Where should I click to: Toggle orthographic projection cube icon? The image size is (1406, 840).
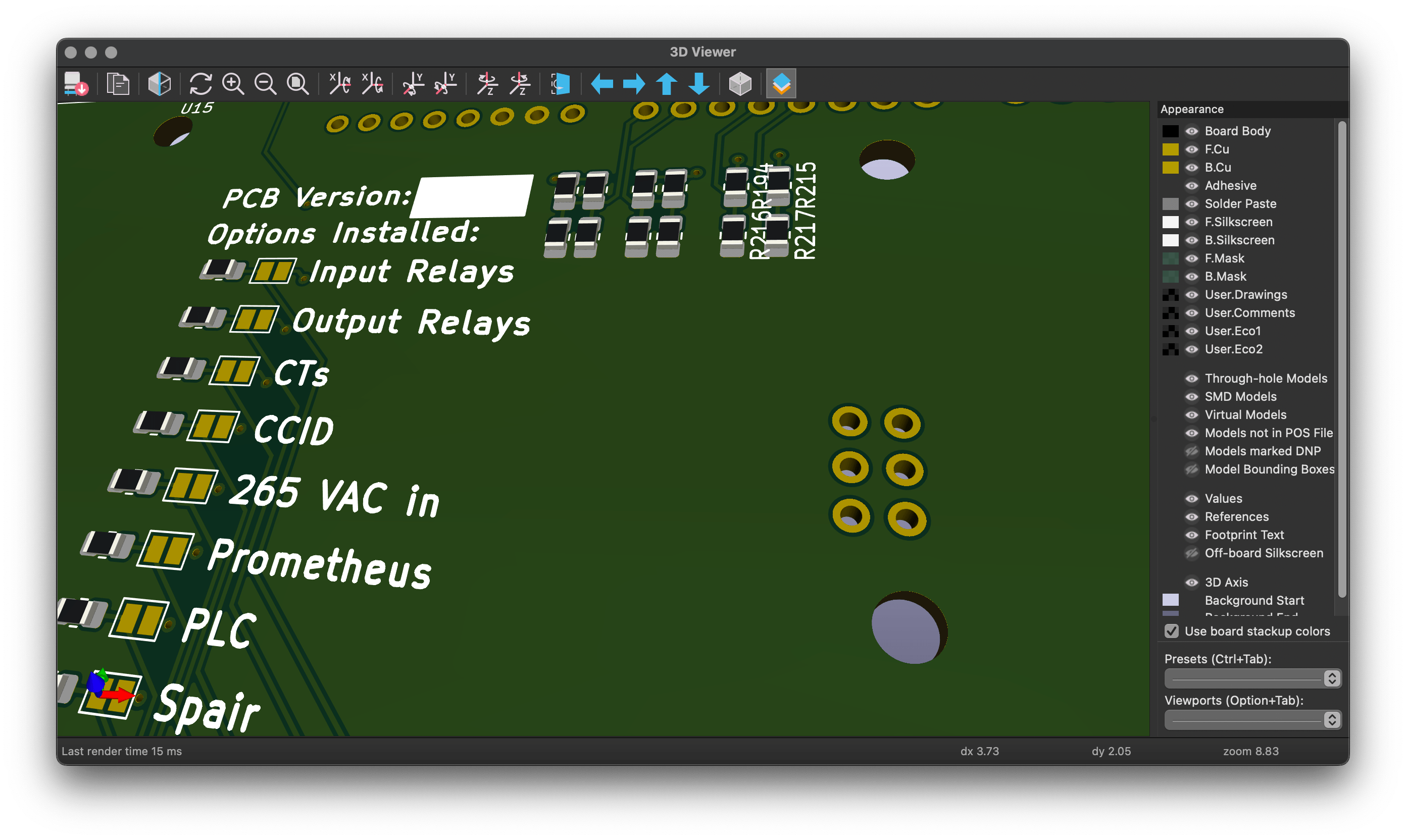point(739,84)
